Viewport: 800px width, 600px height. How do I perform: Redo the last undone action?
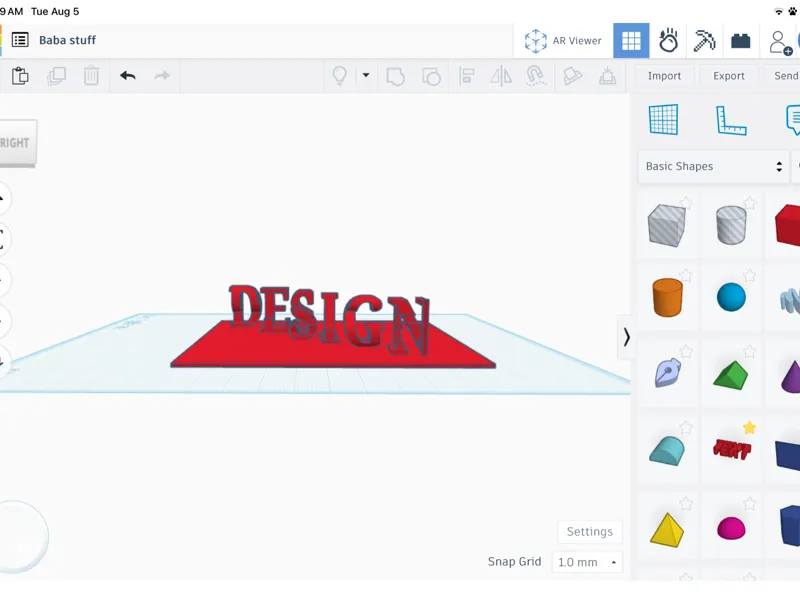(x=162, y=76)
